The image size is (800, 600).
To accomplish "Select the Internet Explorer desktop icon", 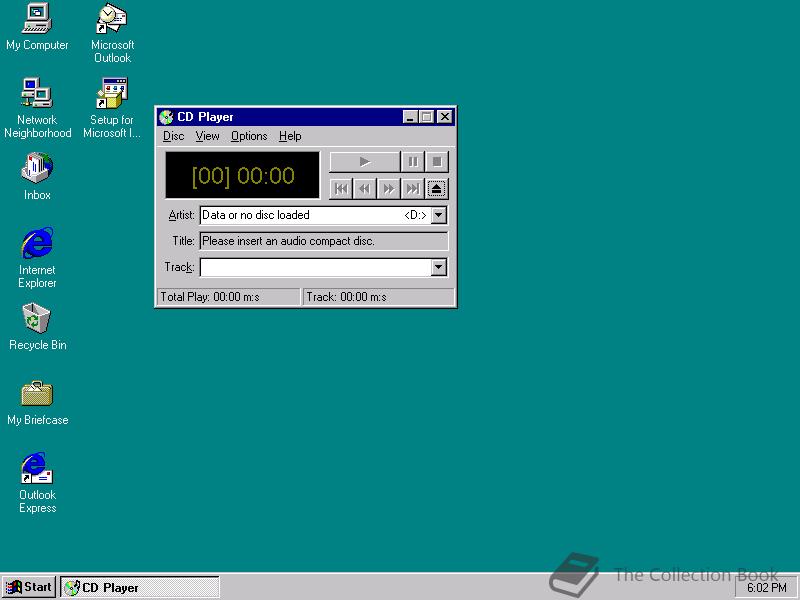I will coord(37,258).
